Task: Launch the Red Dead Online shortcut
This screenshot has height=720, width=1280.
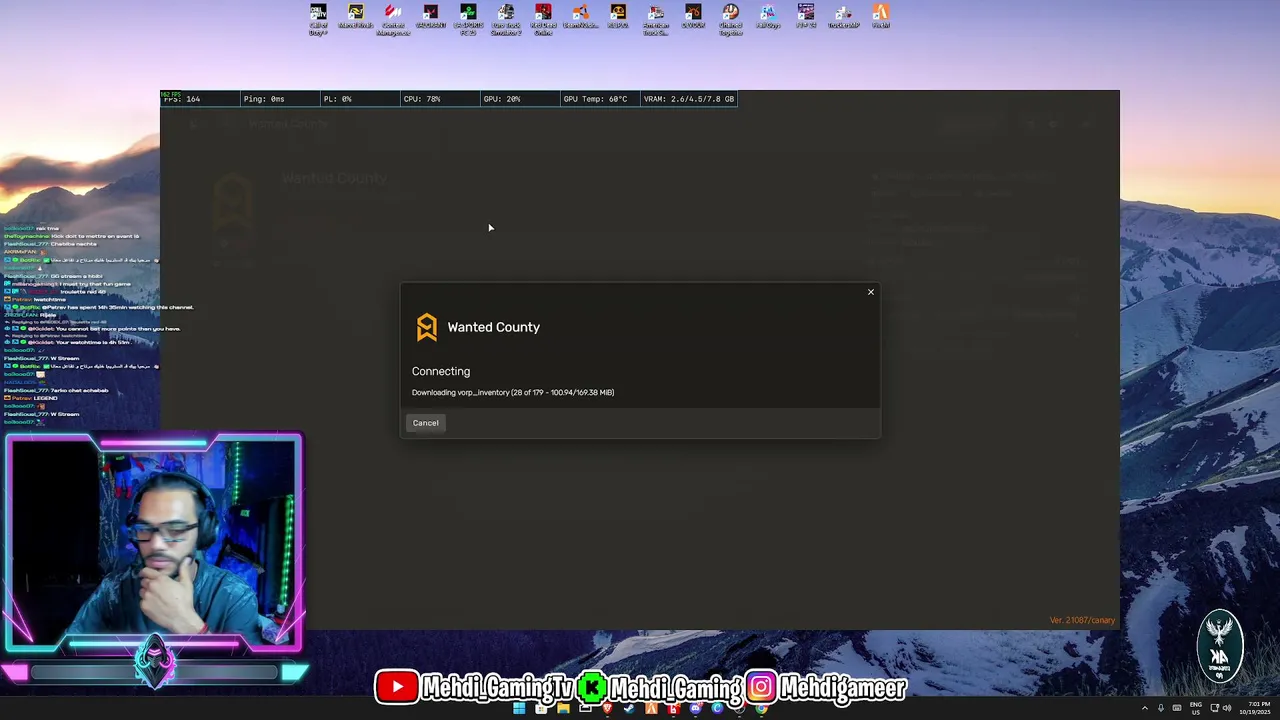Action: [x=543, y=19]
